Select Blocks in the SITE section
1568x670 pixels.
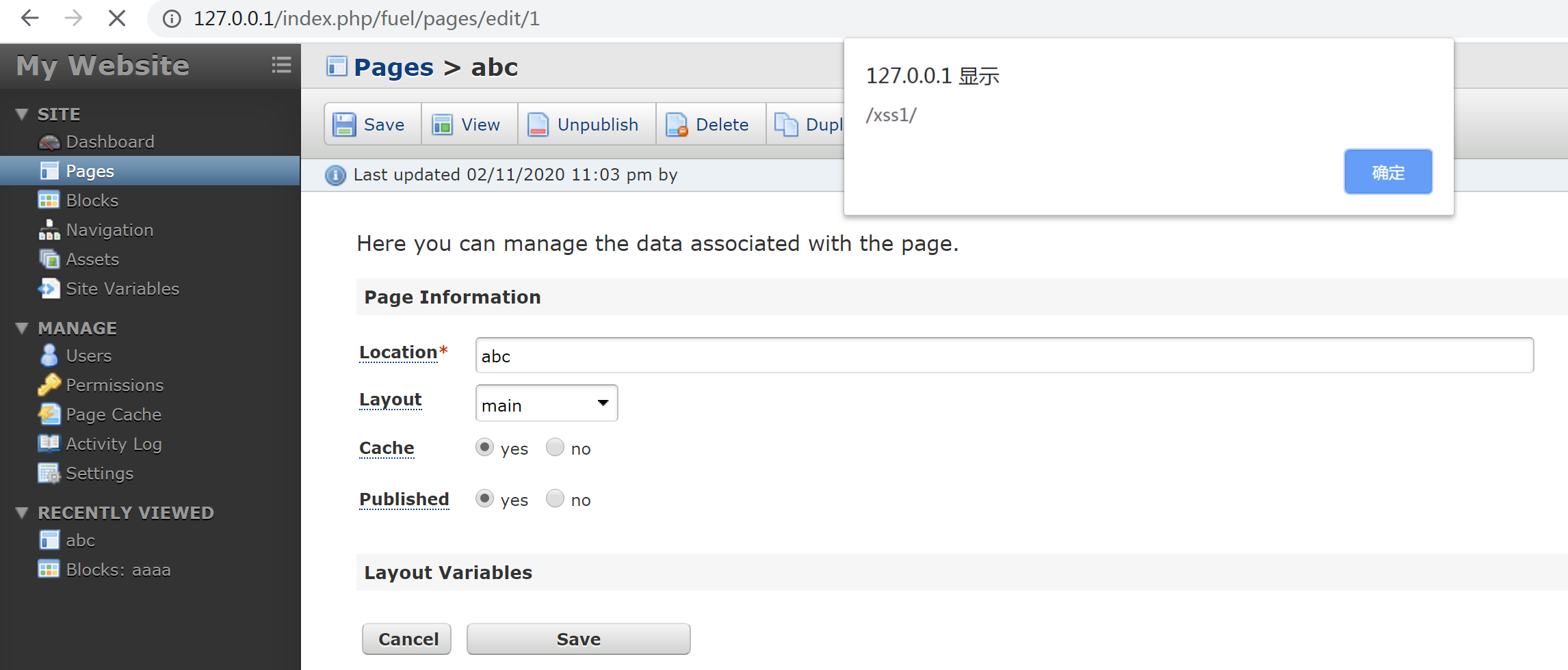click(x=93, y=200)
